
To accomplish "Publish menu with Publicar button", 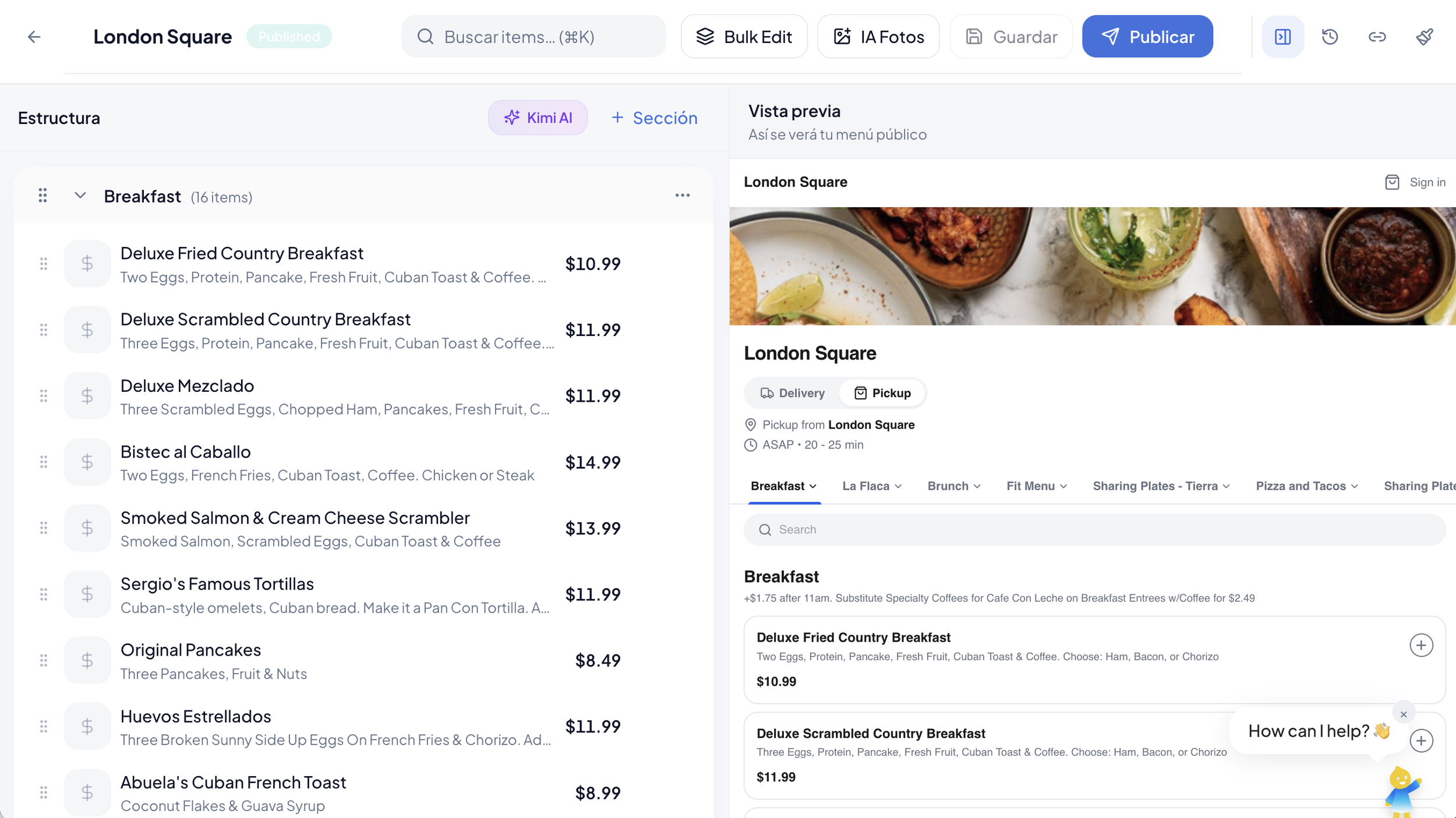I will pyautogui.click(x=1147, y=37).
